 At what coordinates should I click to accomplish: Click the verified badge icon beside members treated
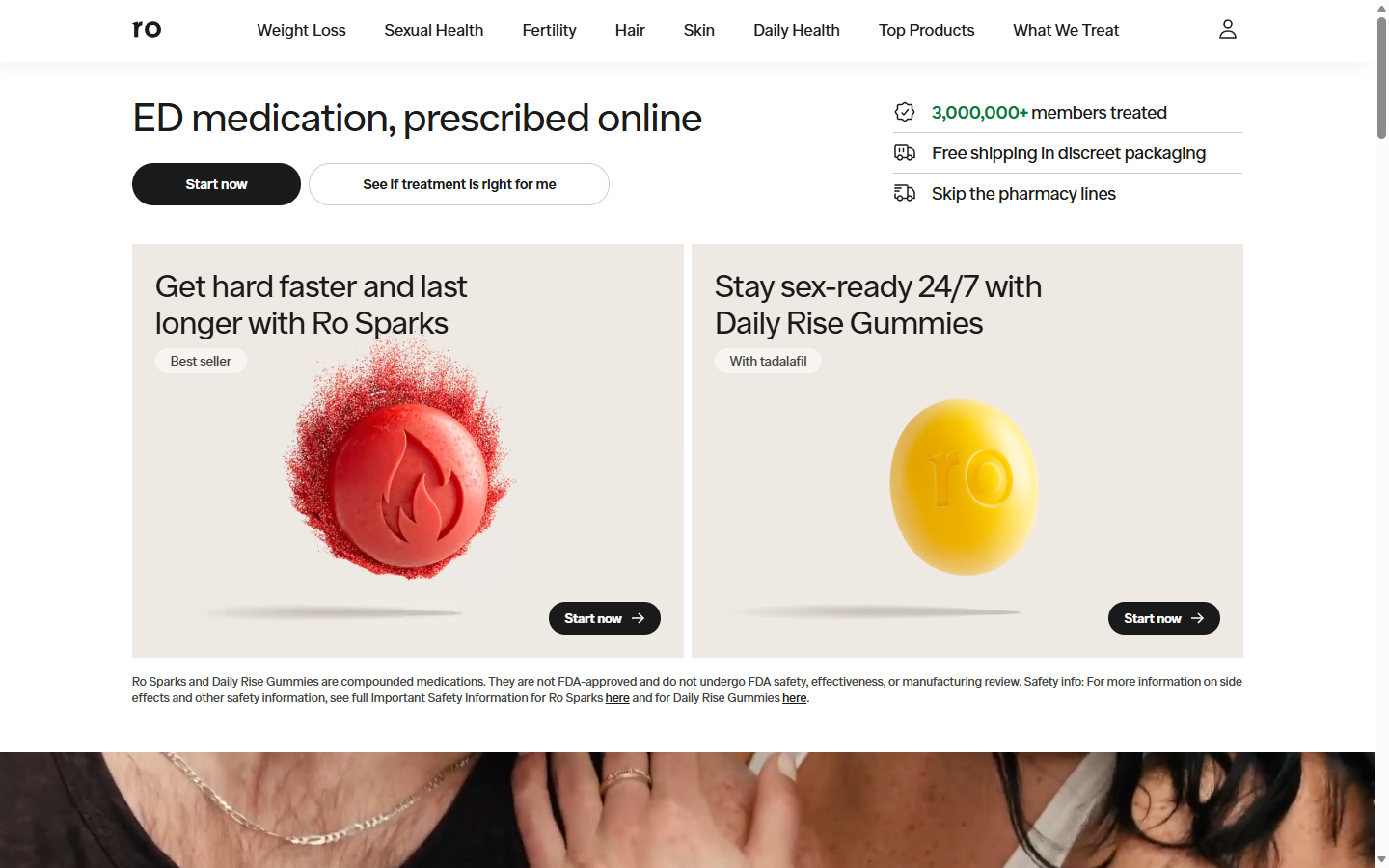(905, 112)
